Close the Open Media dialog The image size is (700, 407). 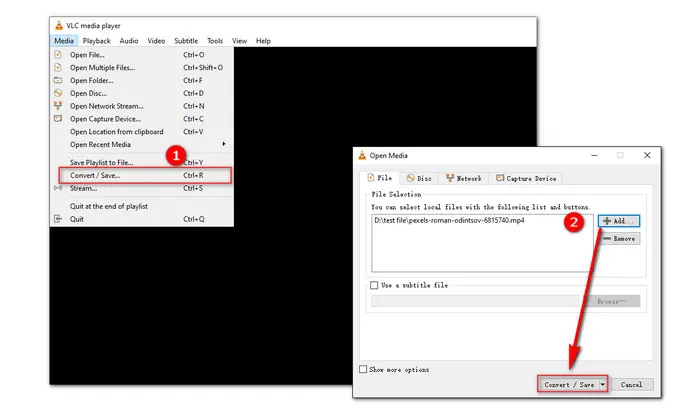tap(647, 155)
